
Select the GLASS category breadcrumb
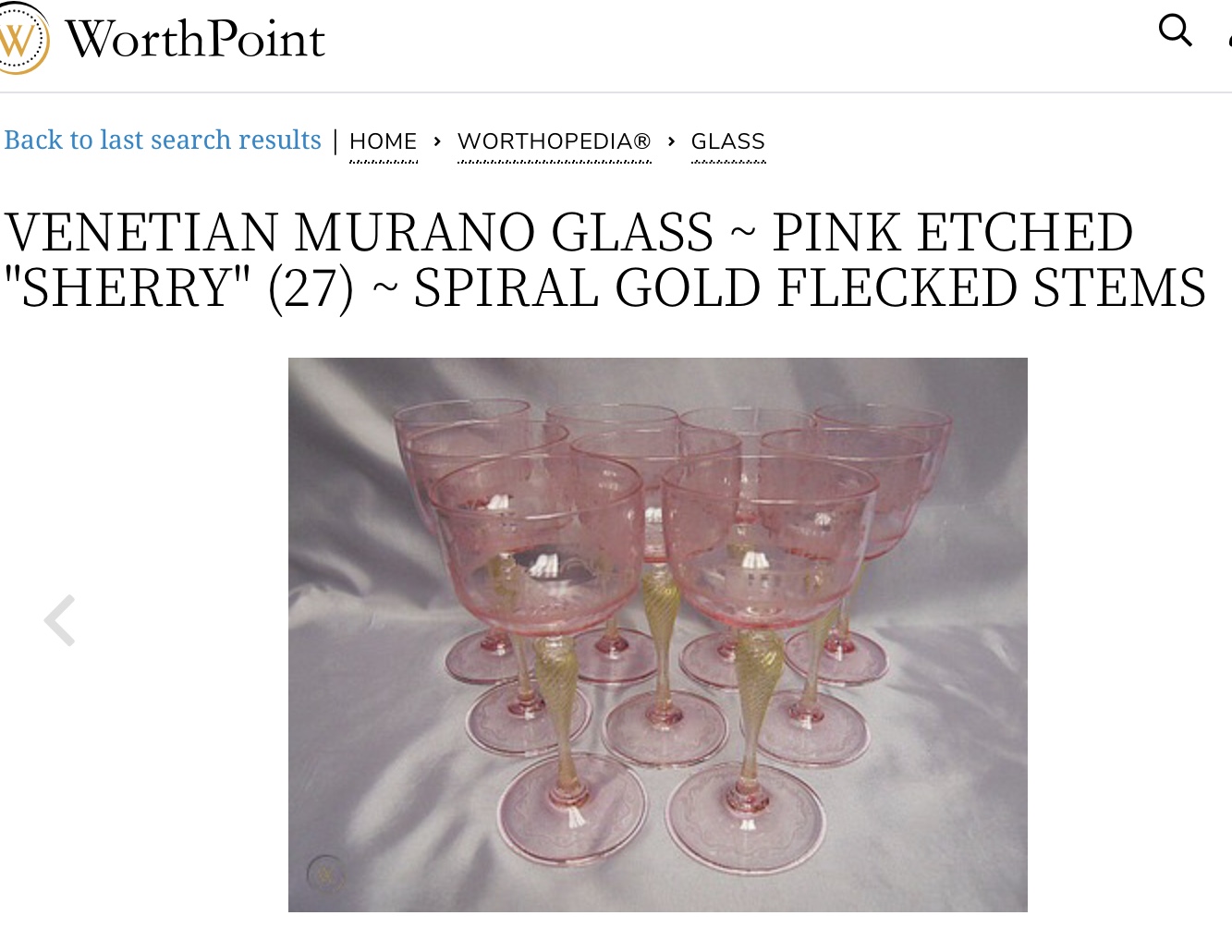click(727, 141)
